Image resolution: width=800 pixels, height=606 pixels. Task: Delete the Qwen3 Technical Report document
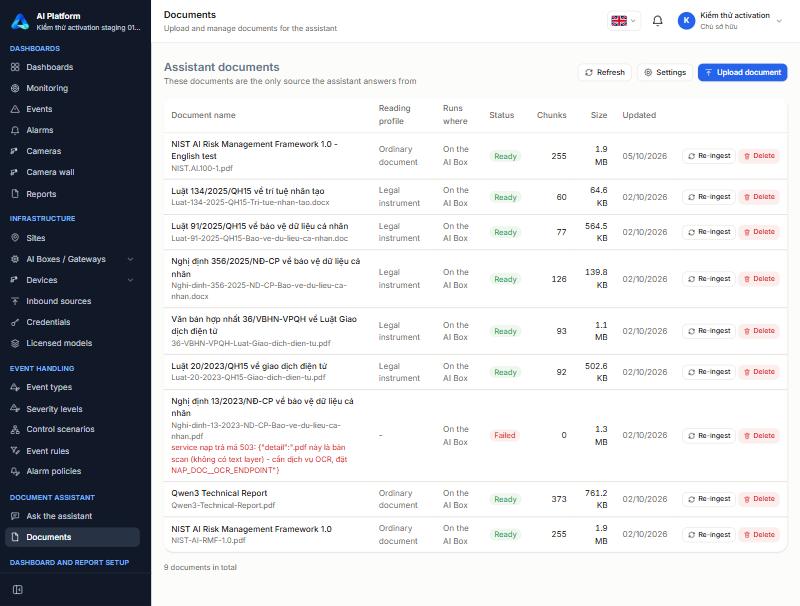point(759,499)
